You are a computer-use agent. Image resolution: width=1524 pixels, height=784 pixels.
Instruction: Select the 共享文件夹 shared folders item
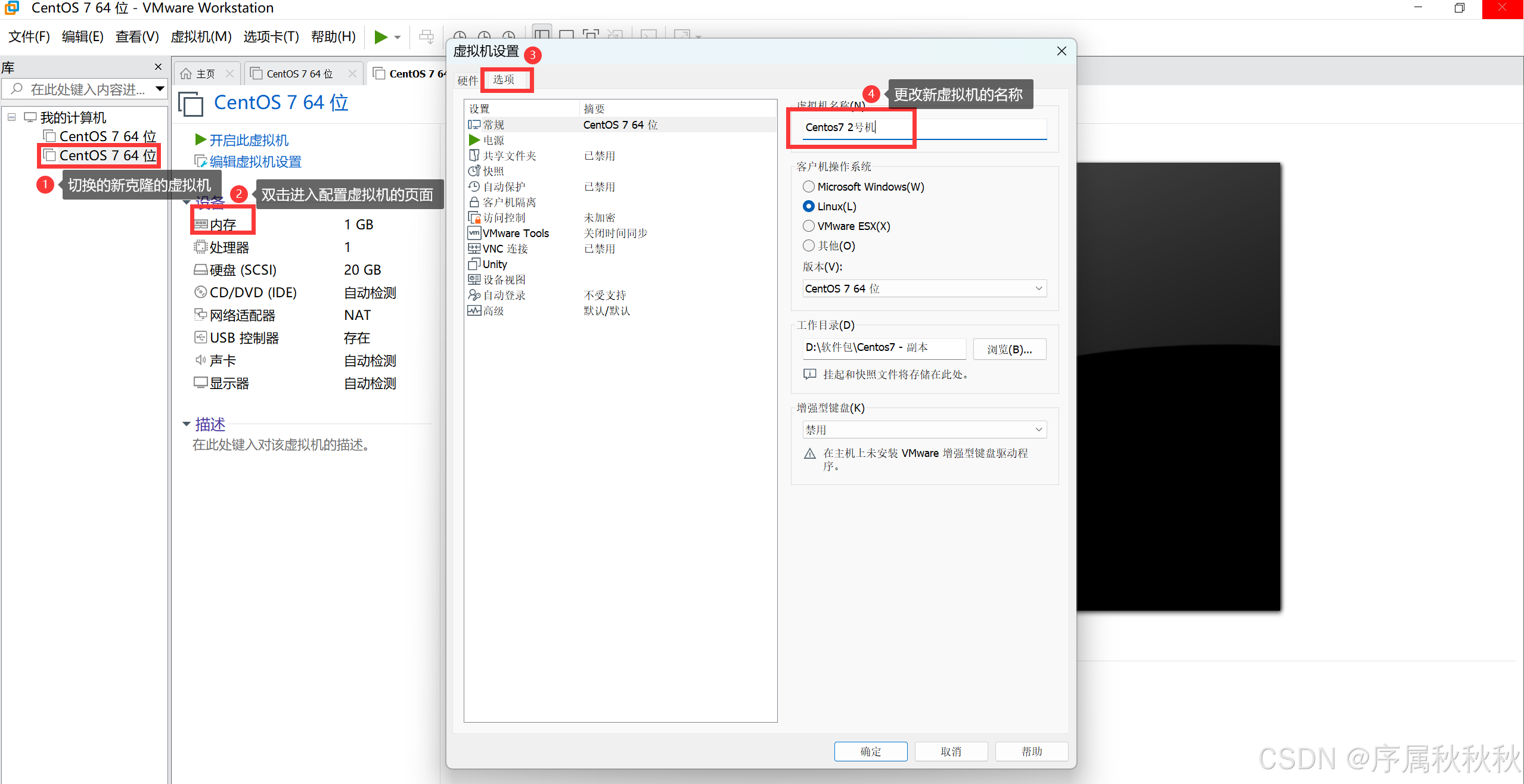pyautogui.click(x=508, y=155)
